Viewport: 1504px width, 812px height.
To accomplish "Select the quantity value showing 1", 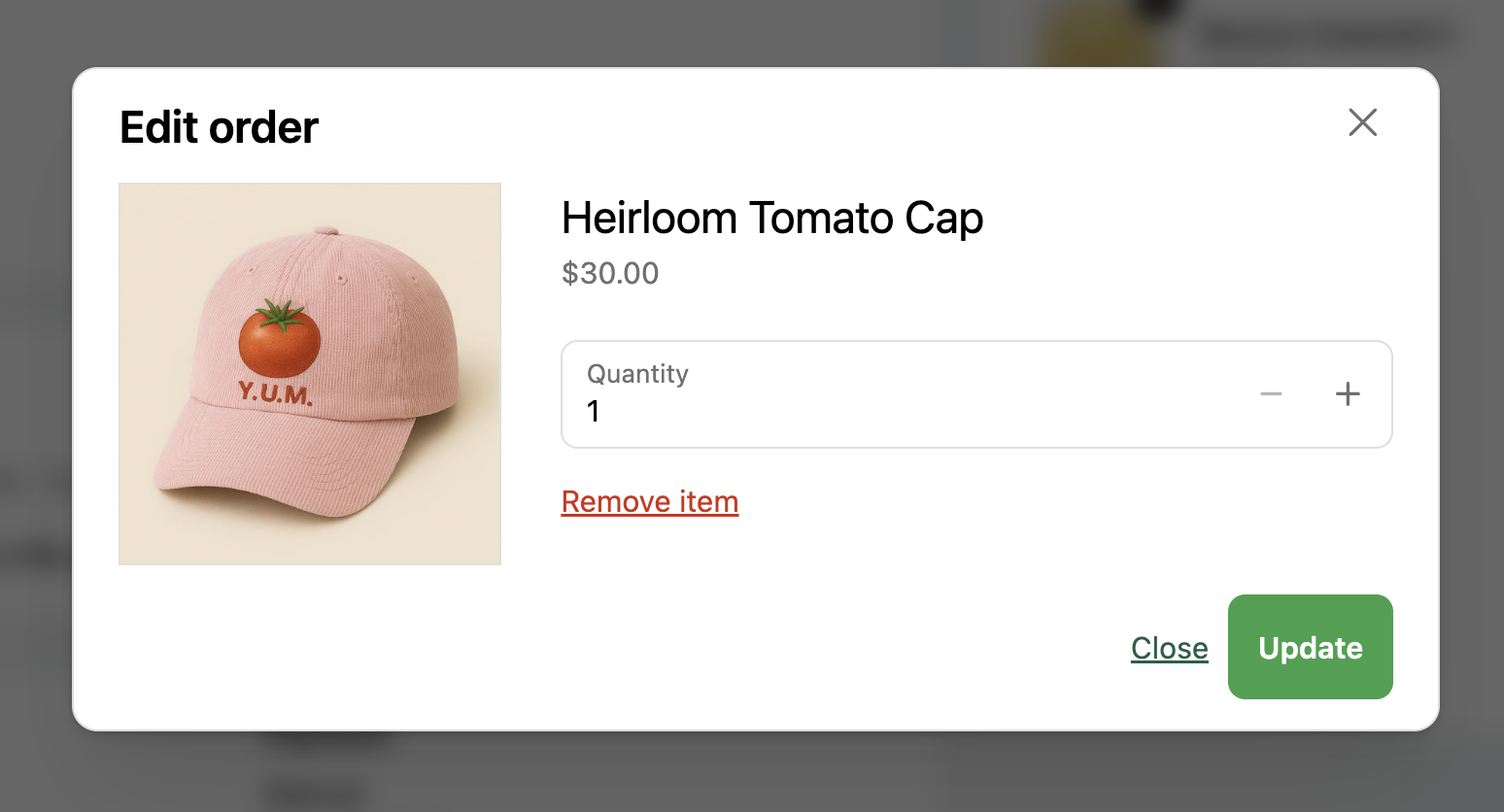I will (x=594, y=412).
